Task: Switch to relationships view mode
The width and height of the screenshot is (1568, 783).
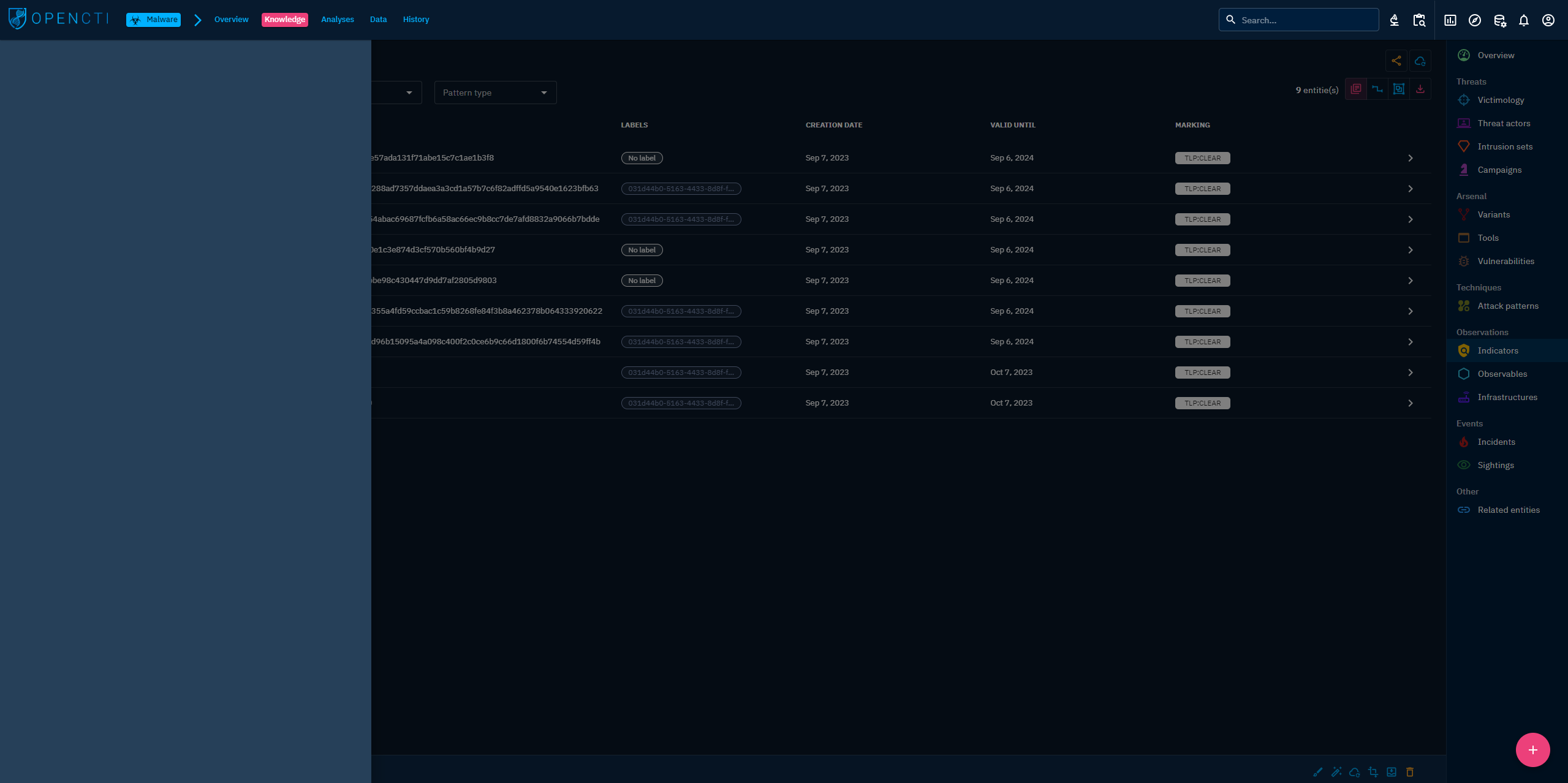Action: [x=1377, y=89]
